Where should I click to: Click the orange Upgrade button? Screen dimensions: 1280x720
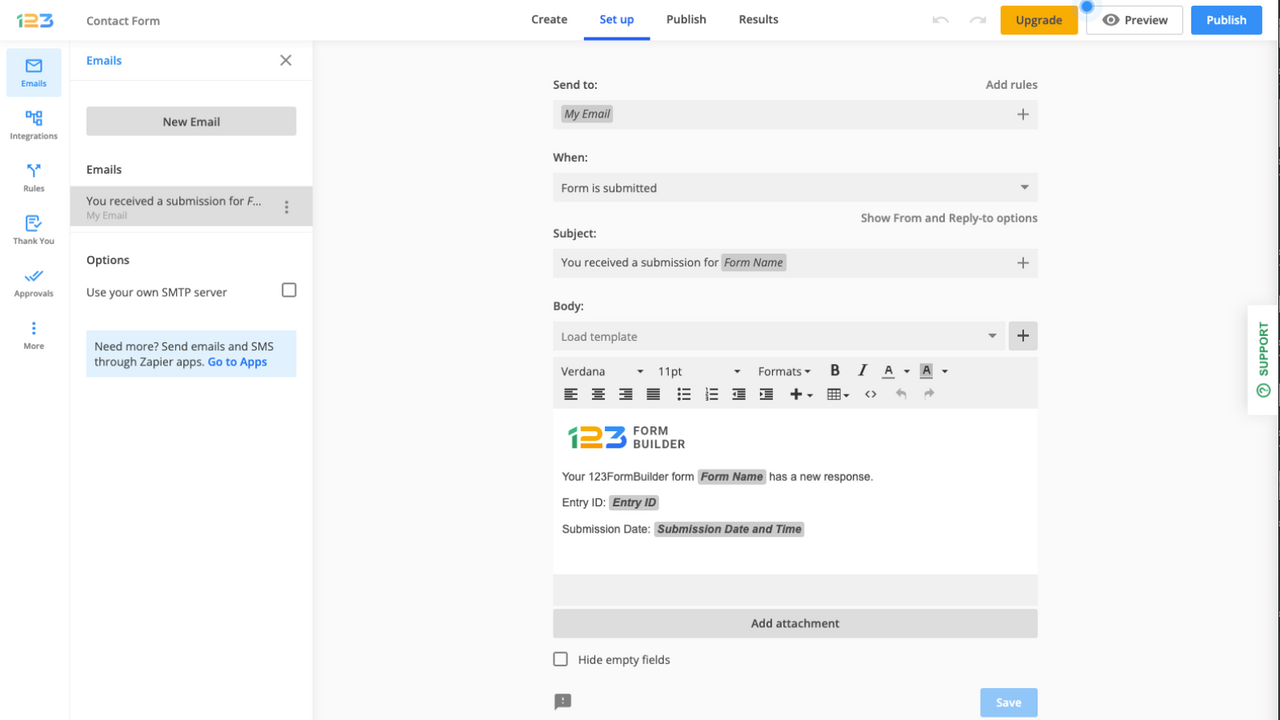pyautogui.click(x=1039, y=20)
